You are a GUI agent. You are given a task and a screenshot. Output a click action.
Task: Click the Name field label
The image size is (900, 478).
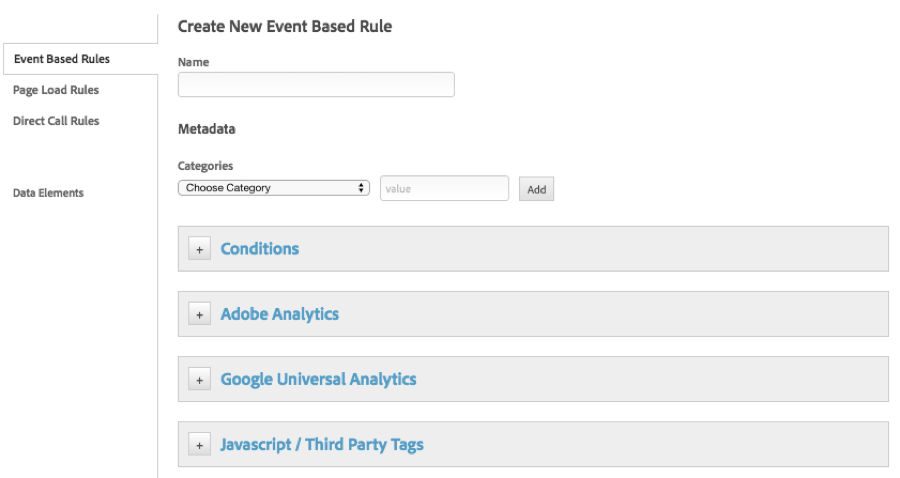point(193,62)
